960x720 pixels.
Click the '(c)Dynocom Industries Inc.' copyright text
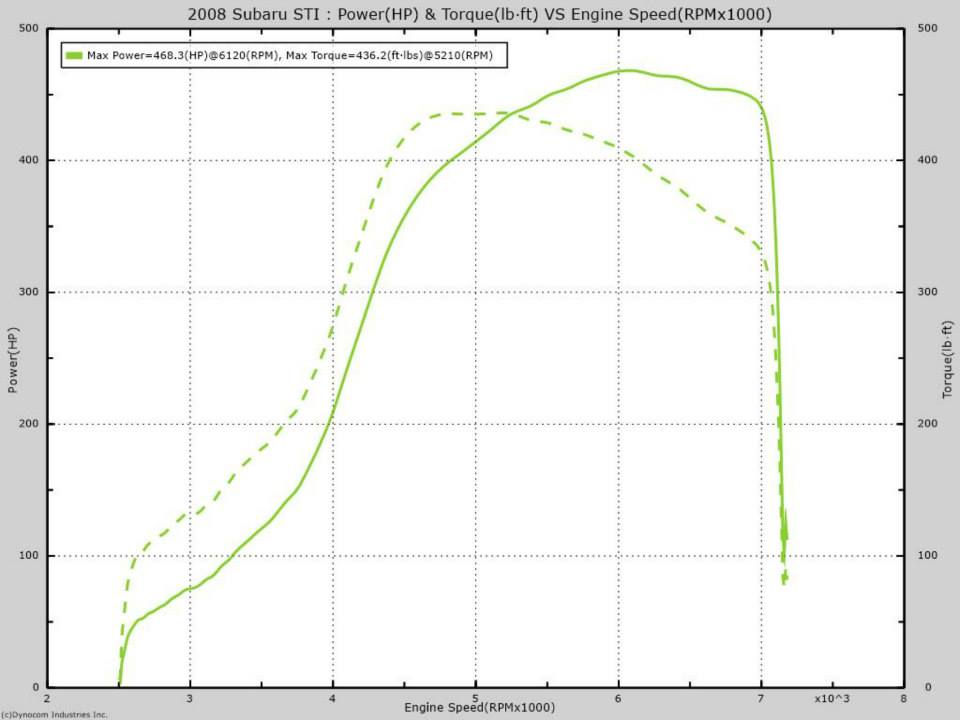click(x=54, y=714)
